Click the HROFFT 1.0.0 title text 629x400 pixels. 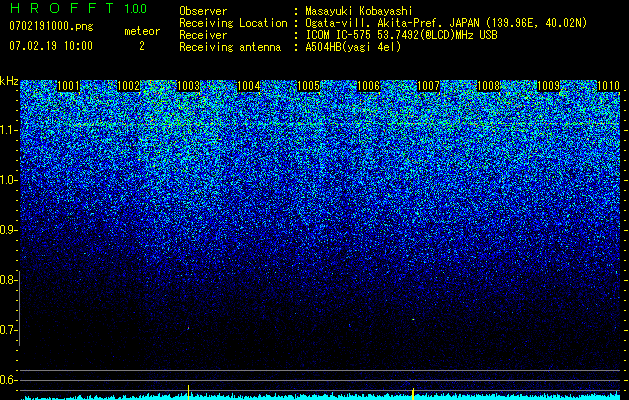pyautogui.click(x=78, y=8)
